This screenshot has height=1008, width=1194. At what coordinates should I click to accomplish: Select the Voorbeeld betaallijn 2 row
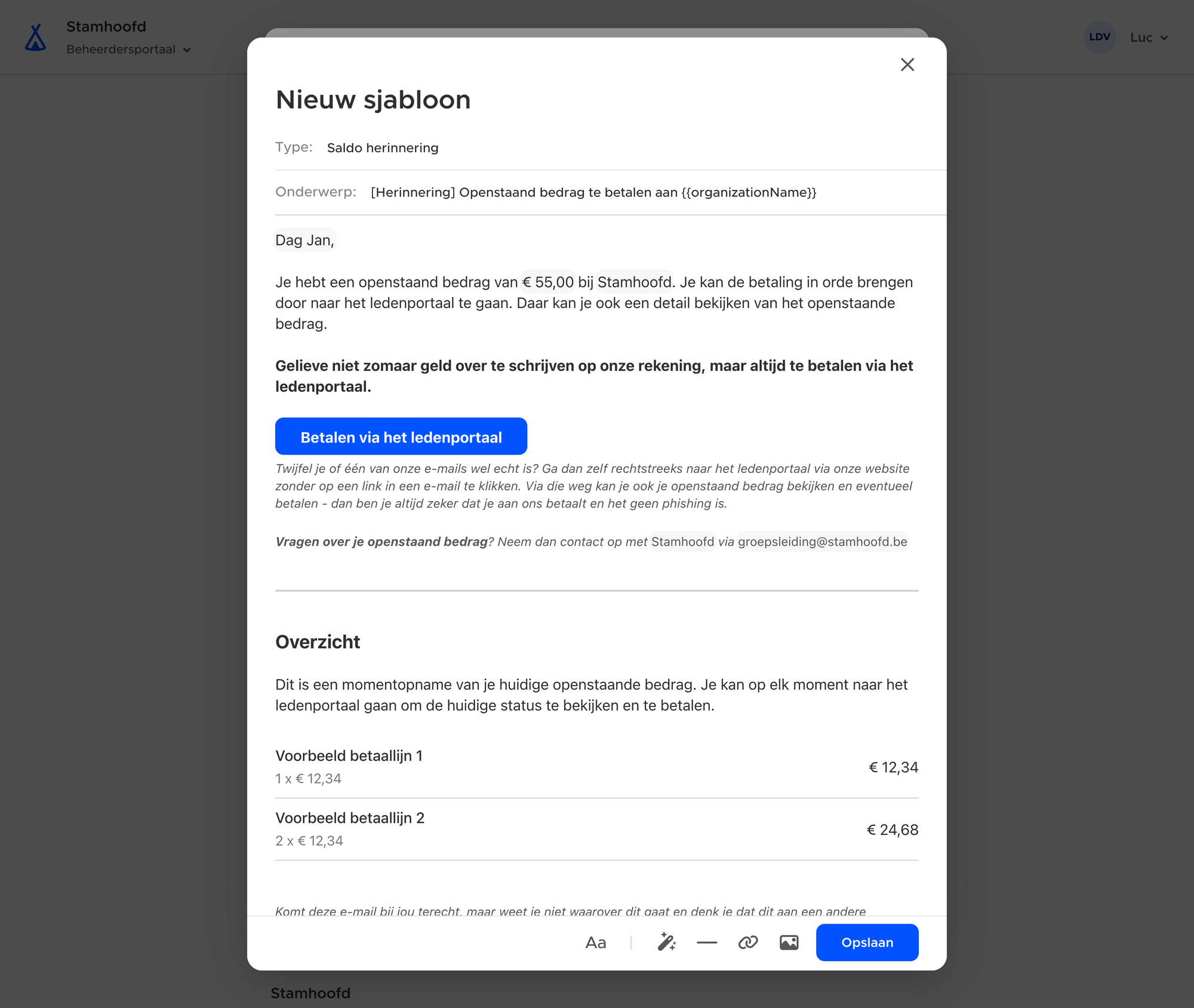[x=597, y=829]
